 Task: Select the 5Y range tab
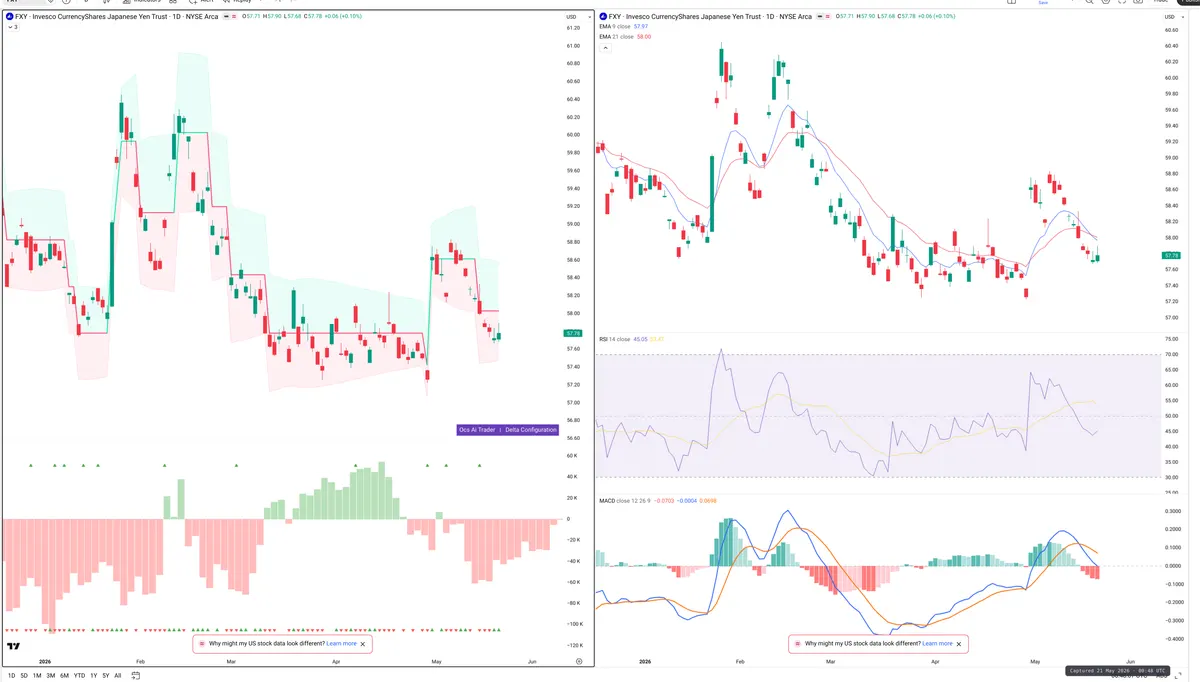(x=105, y=676)
